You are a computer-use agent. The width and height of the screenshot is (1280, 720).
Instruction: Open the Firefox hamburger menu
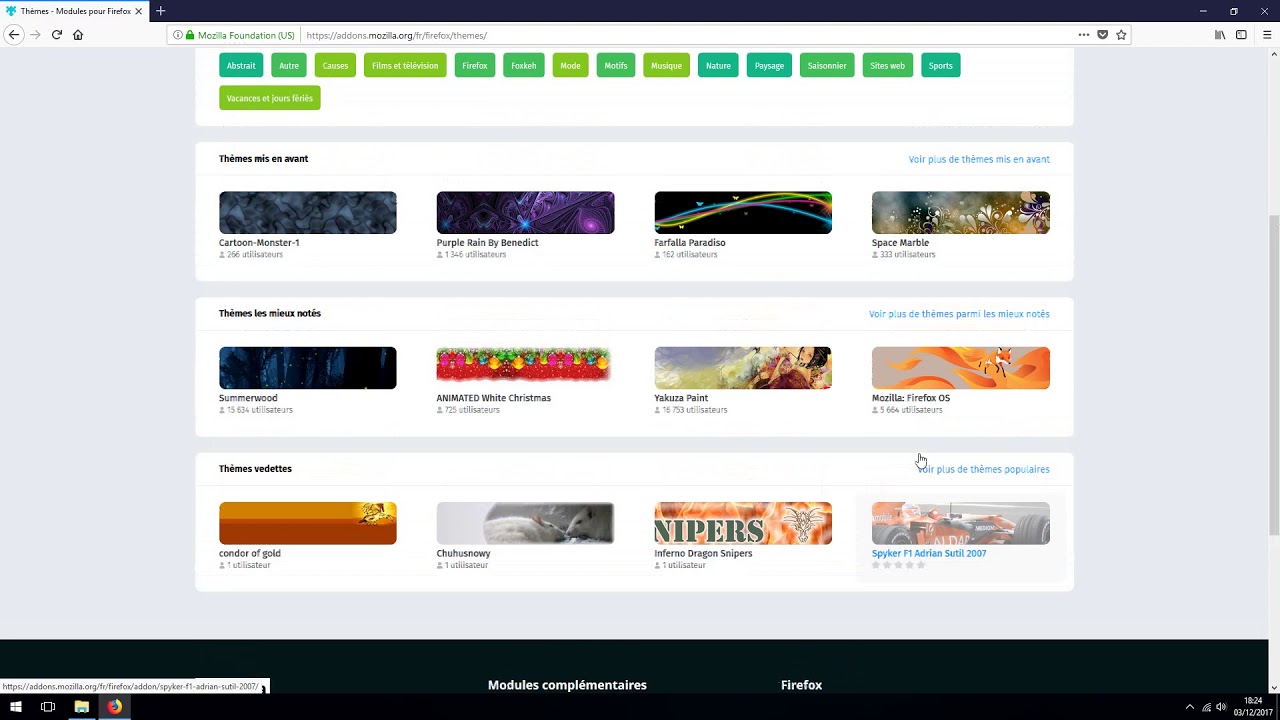[x=1267, y=35]
